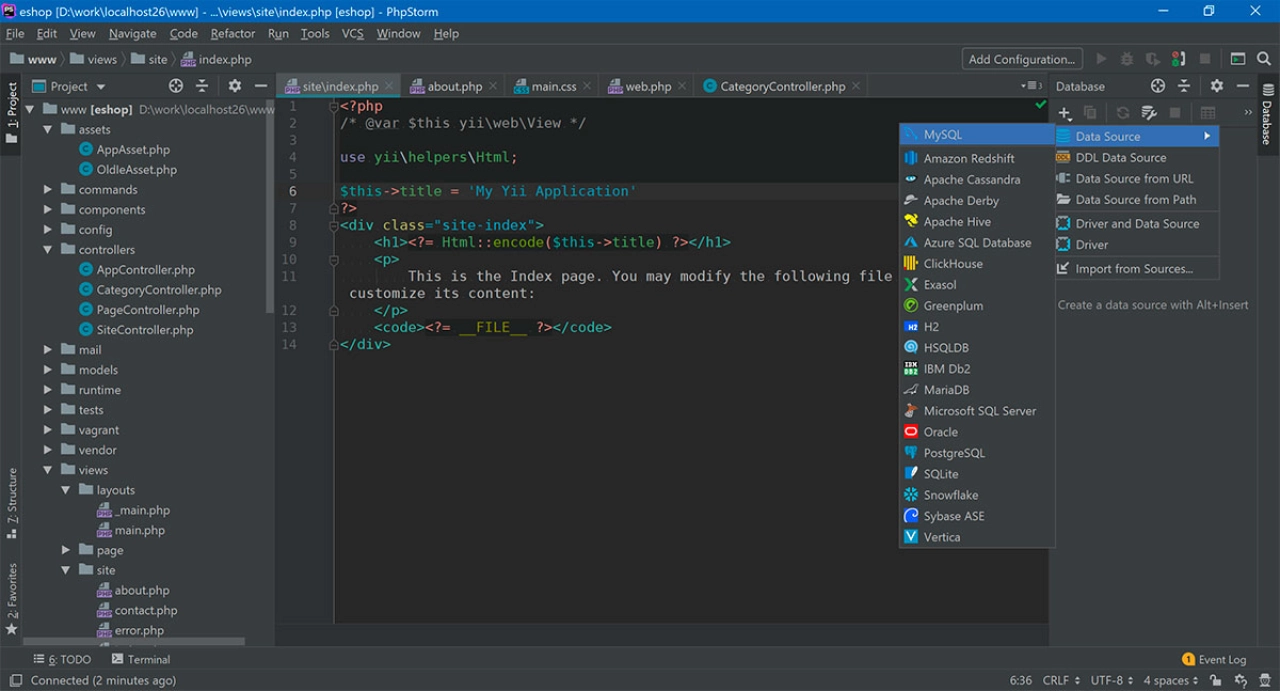Open the Refactor menu
Screen dimensions: 1280x691
tap(233, 33)
